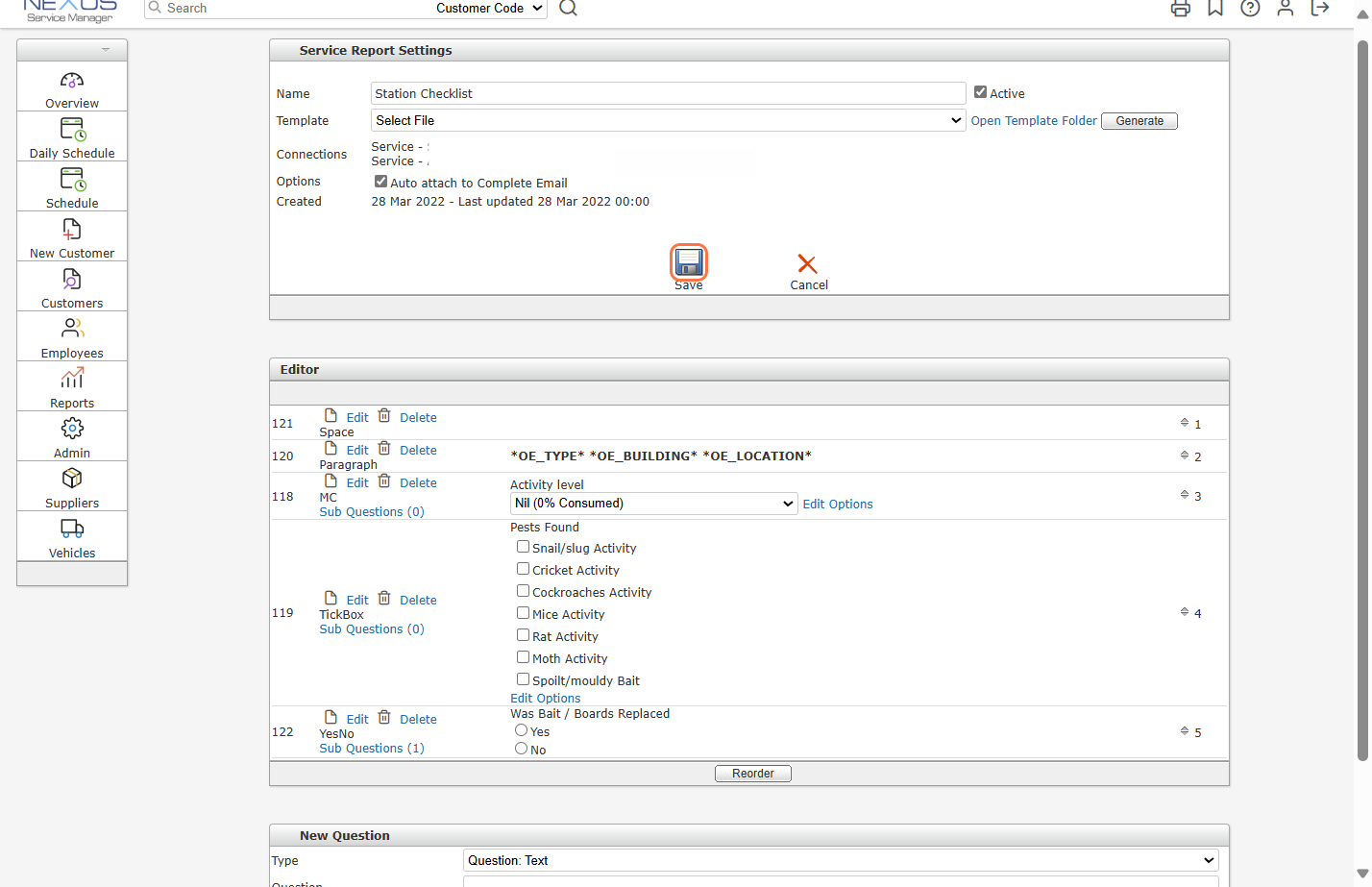
Task: Click the Generate button
Action: [x=1139, y=121]
